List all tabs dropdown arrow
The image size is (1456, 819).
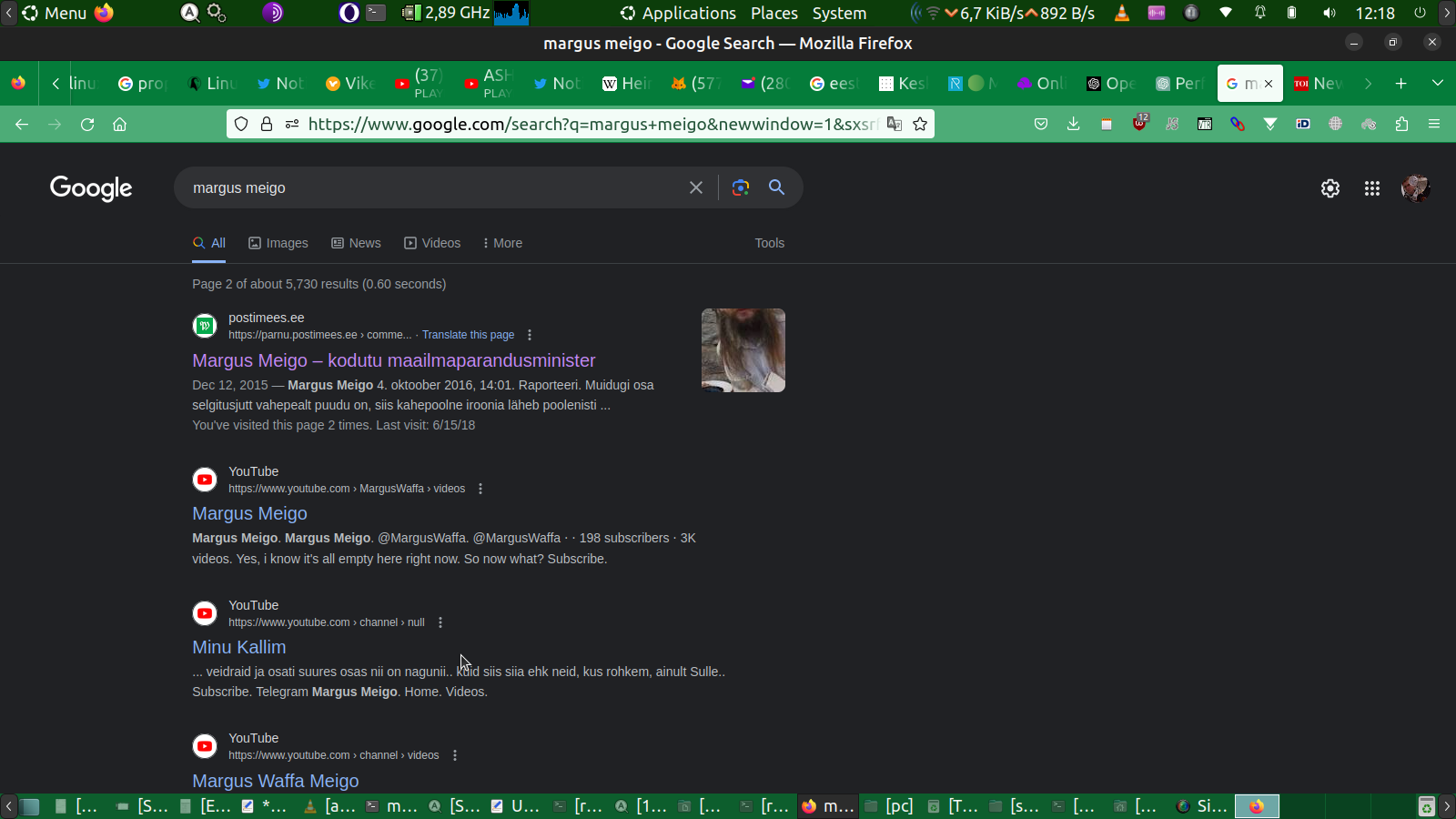[1438, 84]
